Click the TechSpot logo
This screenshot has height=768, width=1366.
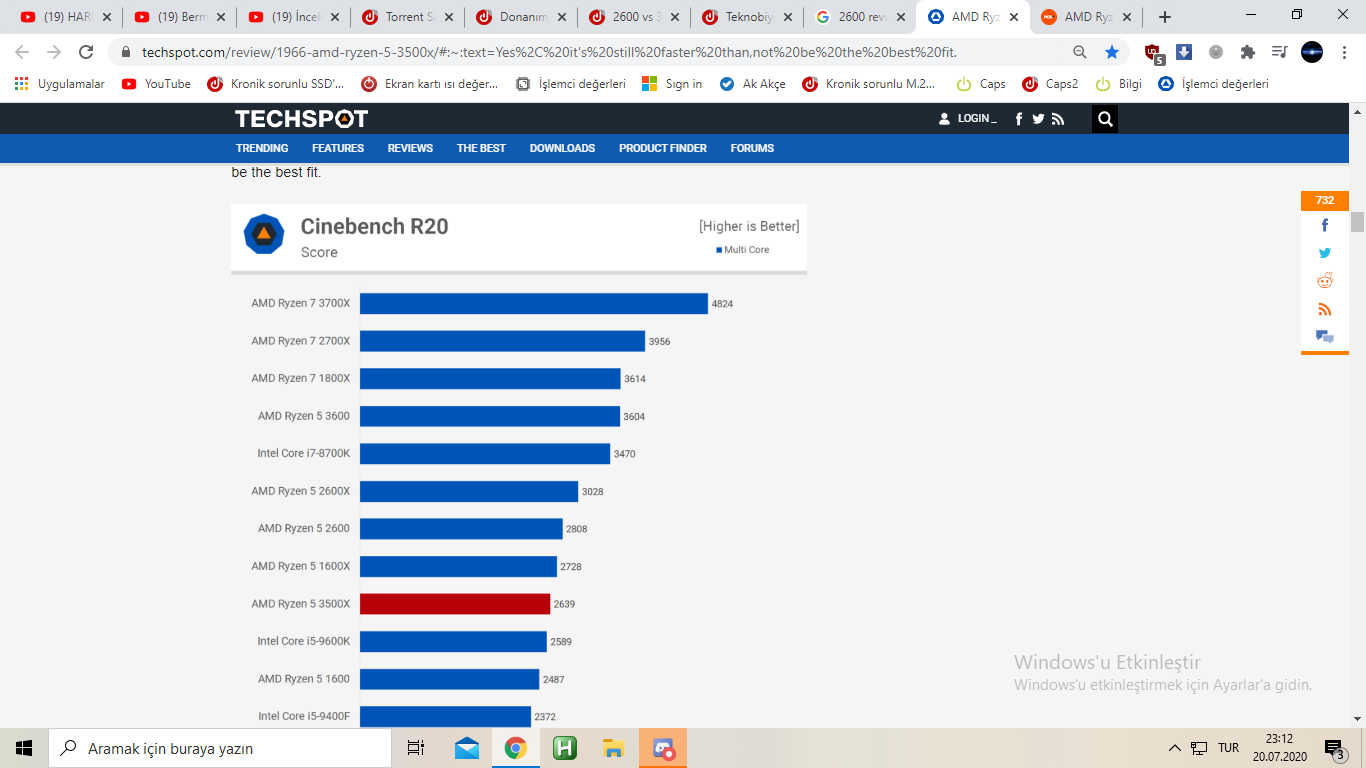(x=302, y=119)
